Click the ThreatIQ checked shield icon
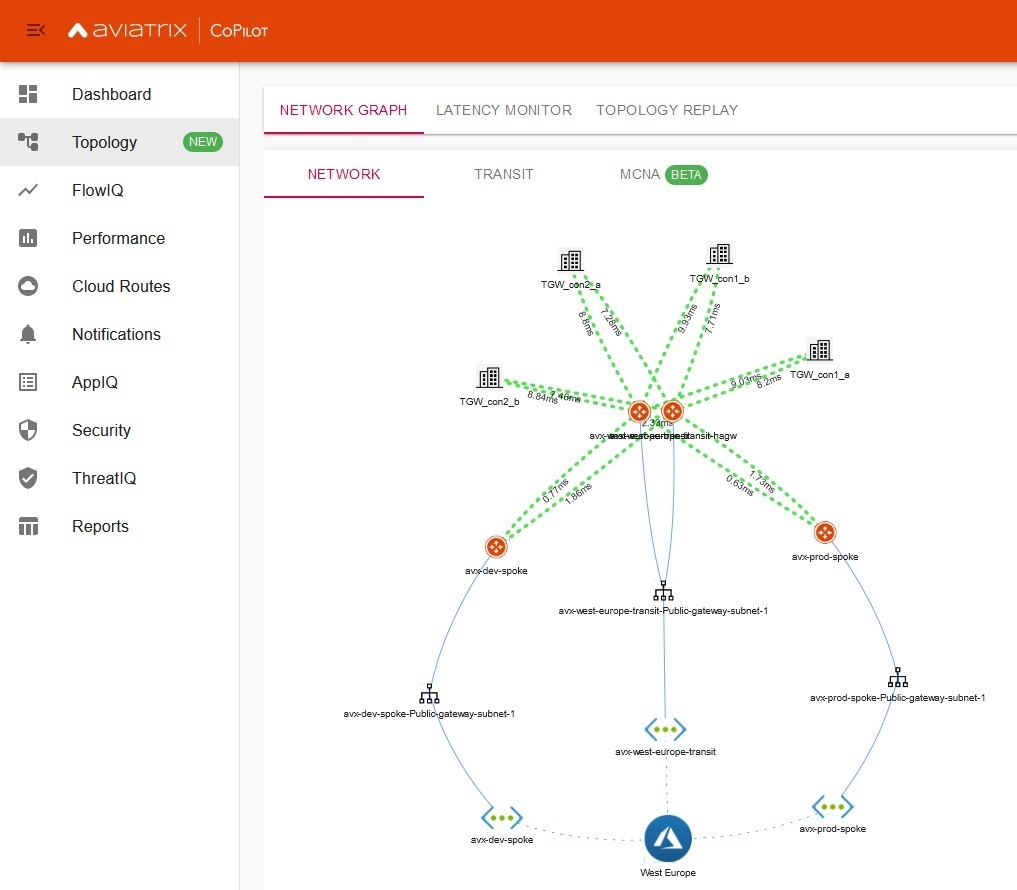This screenshot has height=890, width=1017. 28,478
